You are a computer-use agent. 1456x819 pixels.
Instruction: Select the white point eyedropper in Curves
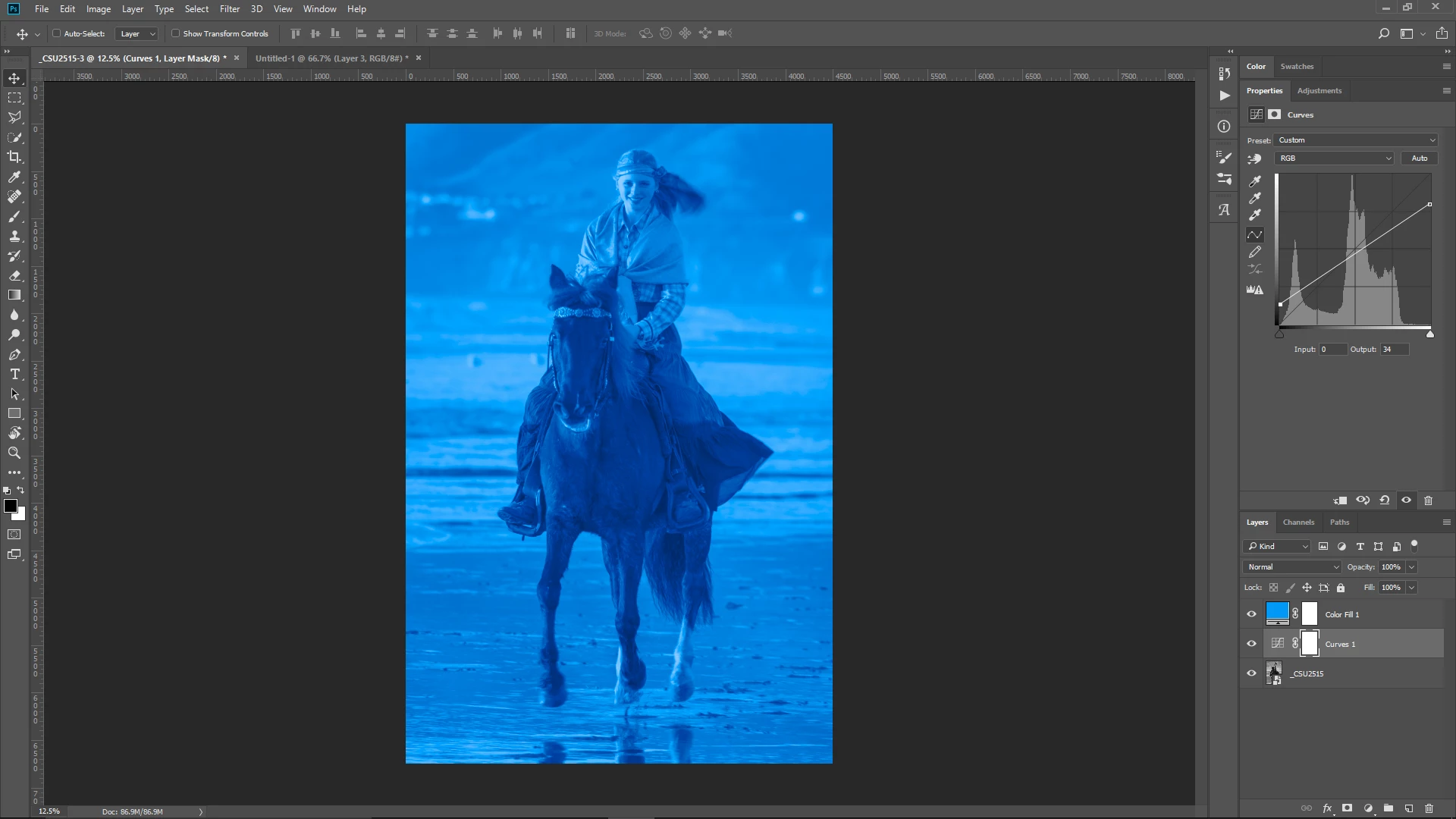(1255, 215)
